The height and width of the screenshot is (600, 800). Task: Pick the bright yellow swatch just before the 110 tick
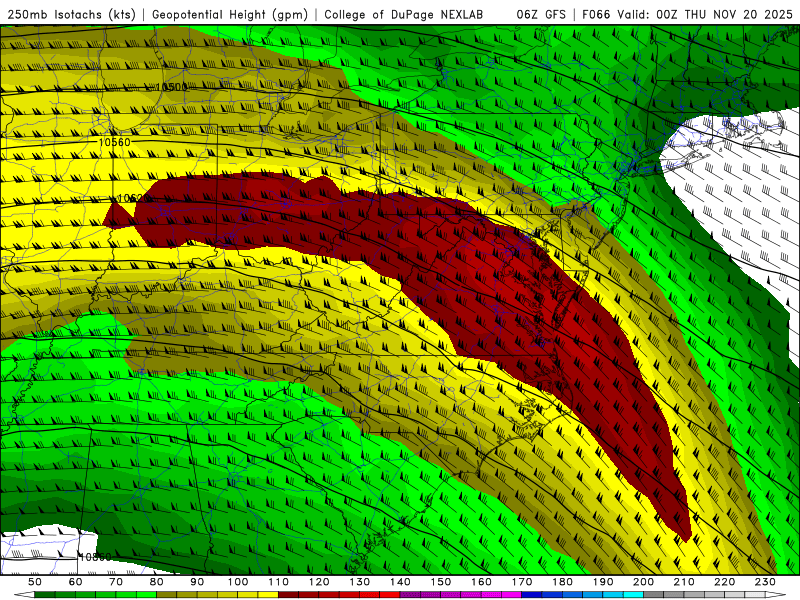click(x=268, y=595)
